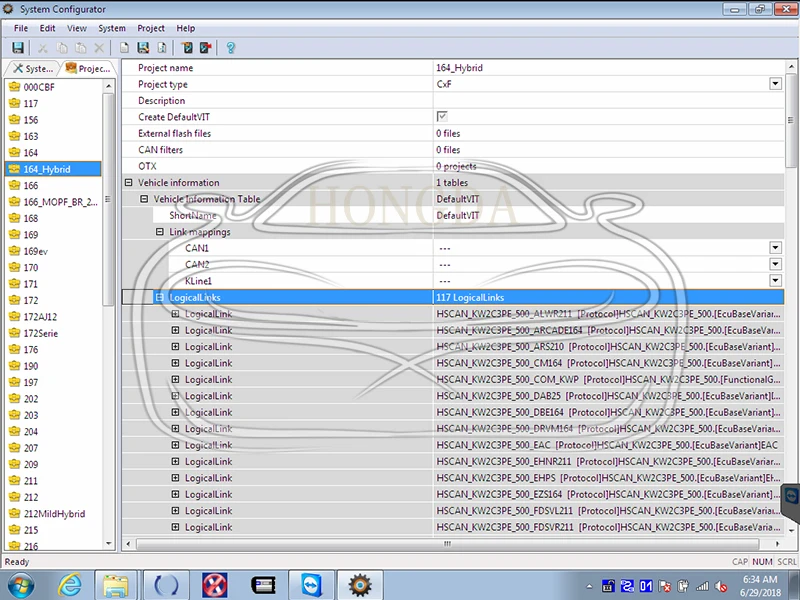The image size is (800, 600).
Task: Select project 169ev in the list
Action: (x=36, y=251)
